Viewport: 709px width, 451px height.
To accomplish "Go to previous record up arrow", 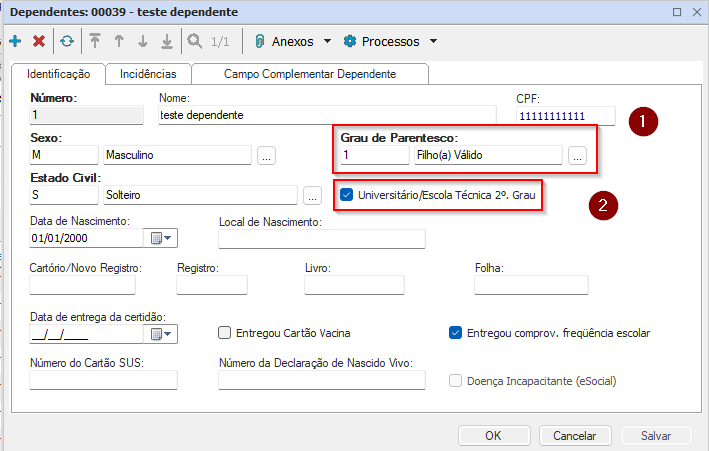I will coord(119,42).
